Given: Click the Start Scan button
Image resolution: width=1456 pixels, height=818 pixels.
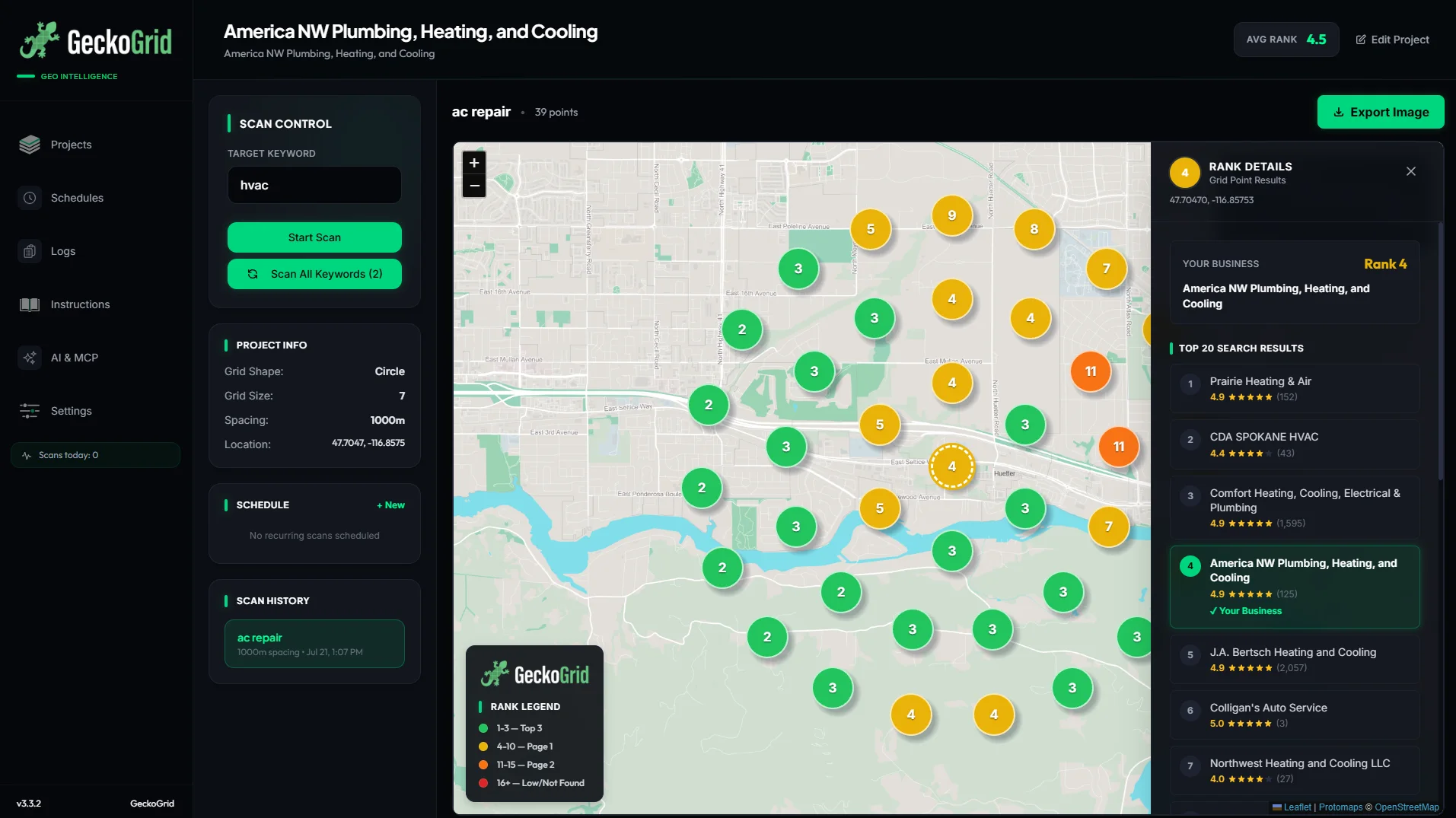Looking at the screenshot, I should pyautogui.click(x=314, y=237).
